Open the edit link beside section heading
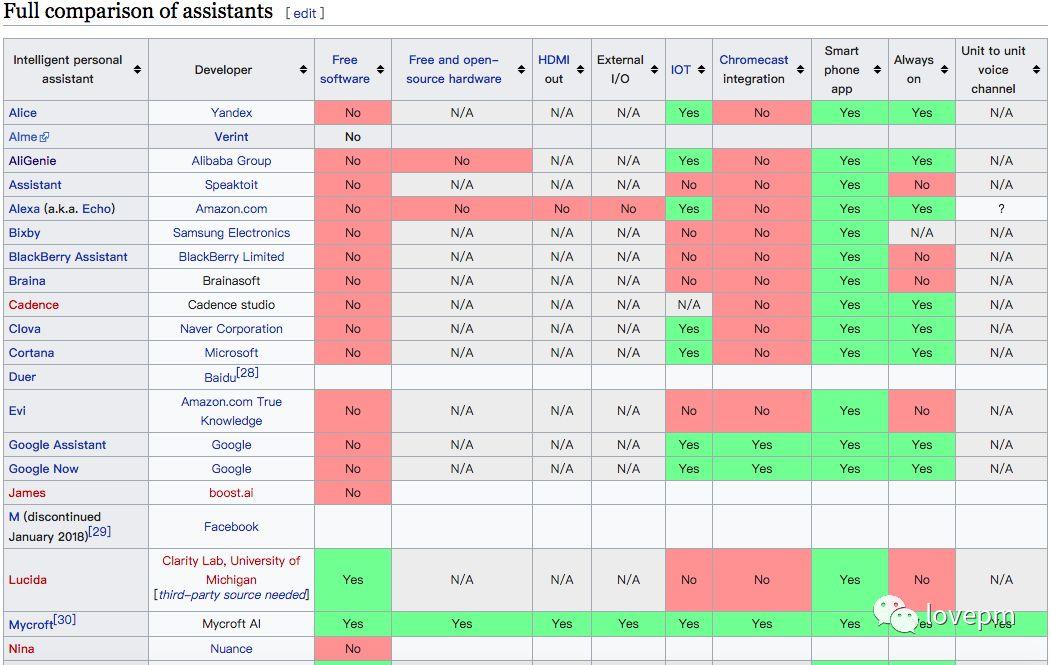Screen dimensions: 1051x665 [305, 13]
